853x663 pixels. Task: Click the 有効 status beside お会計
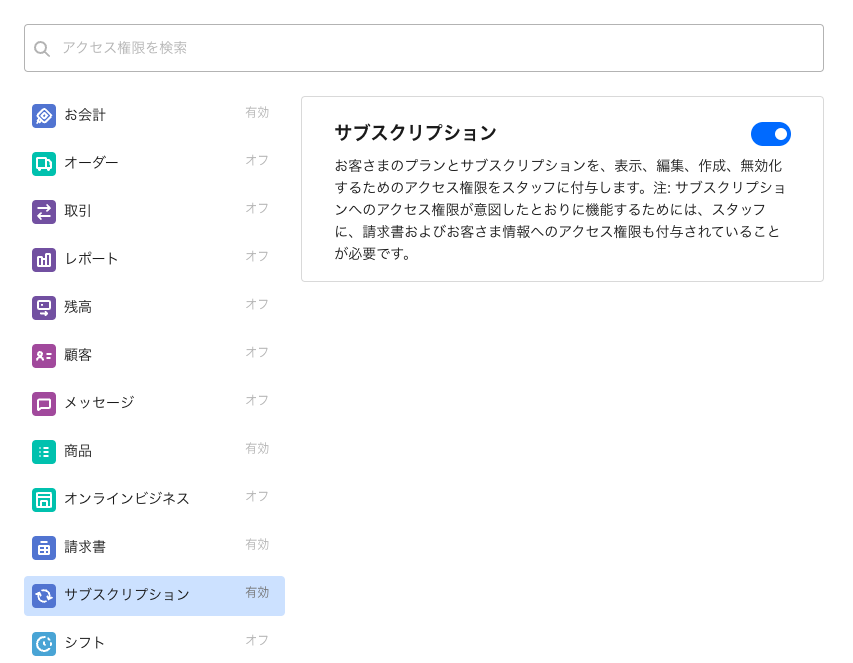257,113
